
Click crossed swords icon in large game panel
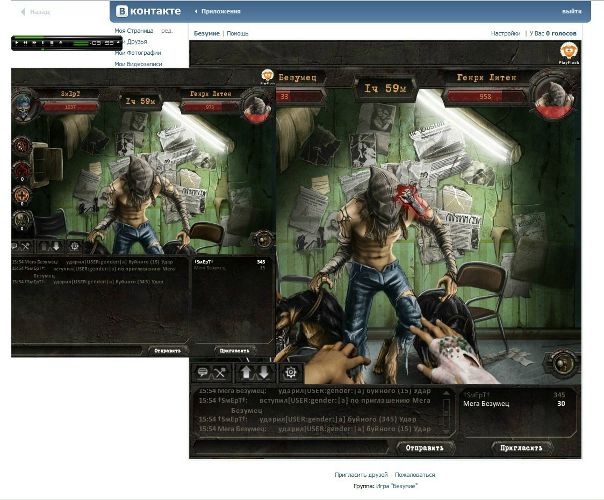(x=218, y=371)
